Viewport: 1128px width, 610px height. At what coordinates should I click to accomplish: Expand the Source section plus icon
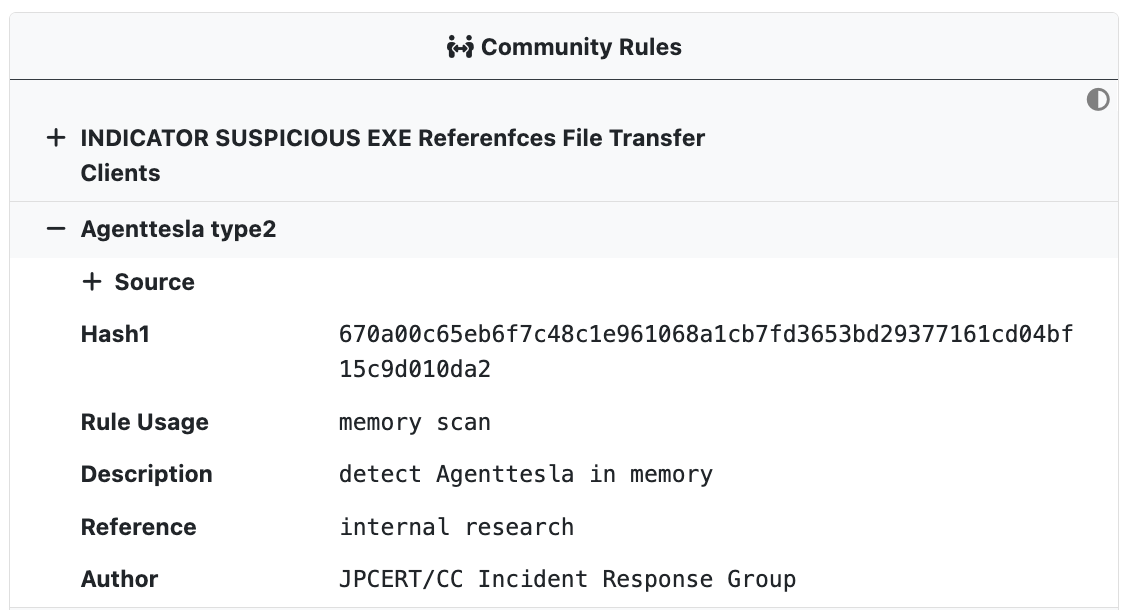click(x=91, y=281)
